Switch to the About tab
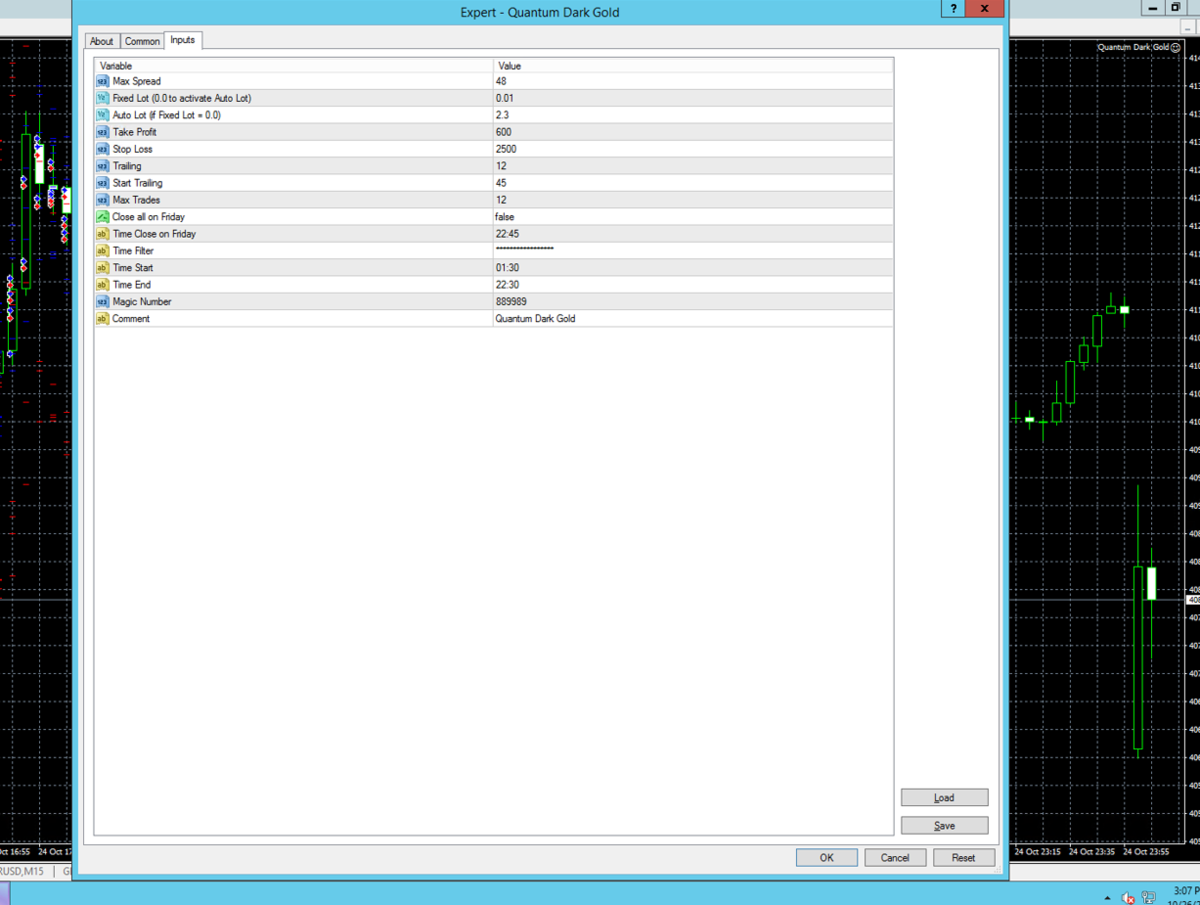Image resolution: width=1200 pixels, height=905 pixels. [x=102, y=41]
